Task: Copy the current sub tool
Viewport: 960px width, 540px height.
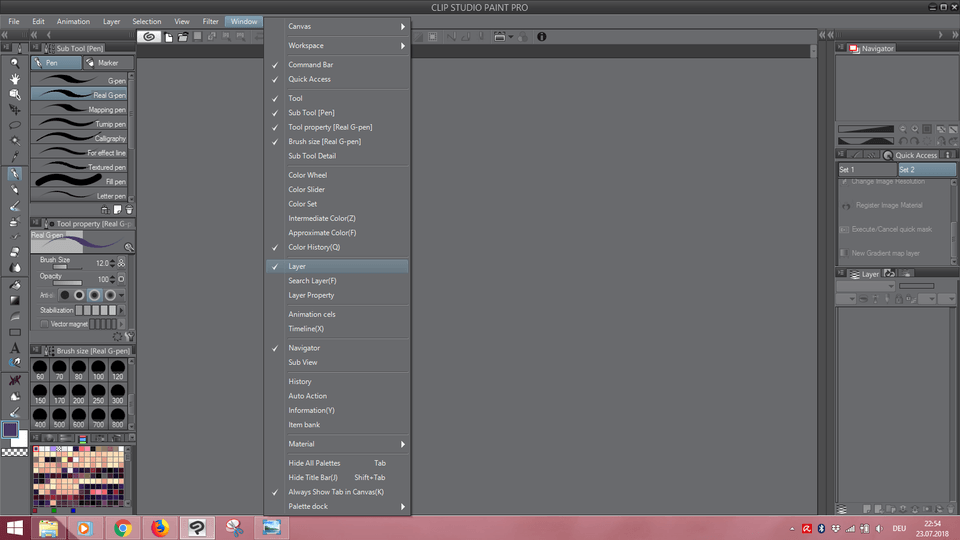Action: click(x=117, y=210)
